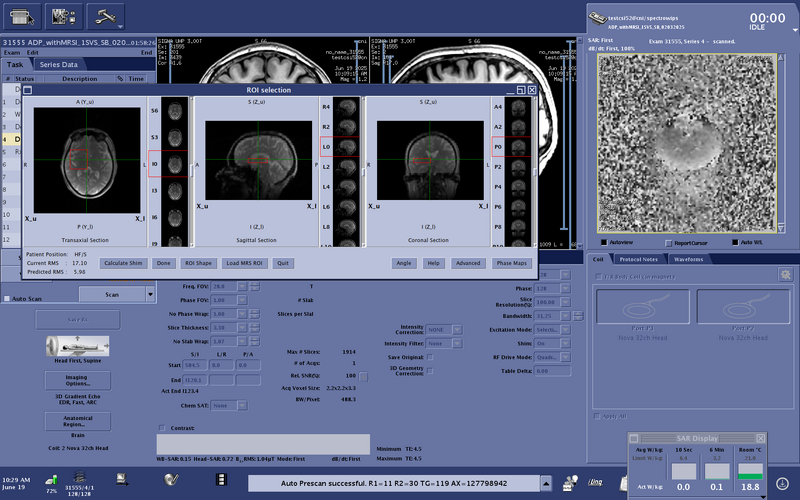Open the SAR Display window menu icon
The height and width of the screenshot is (500, 800).
click(x=634, y=438)
